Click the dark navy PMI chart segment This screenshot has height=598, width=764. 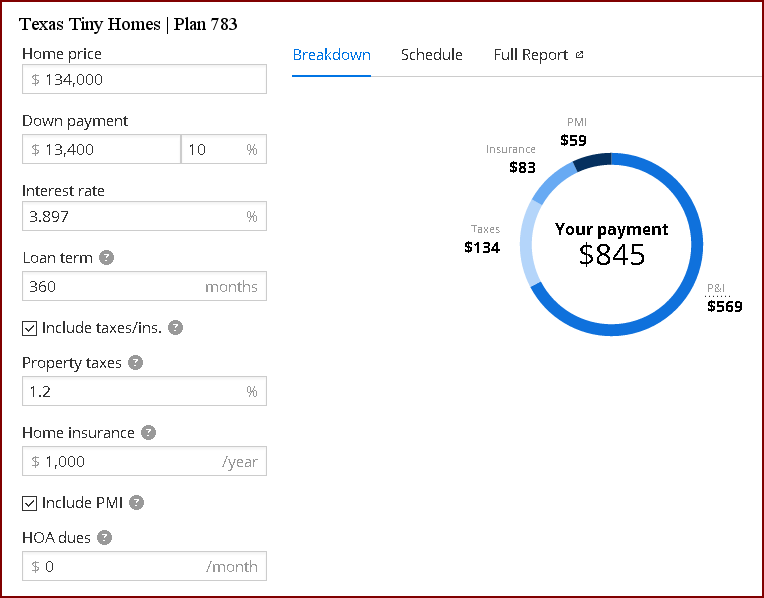click(591, 162)
